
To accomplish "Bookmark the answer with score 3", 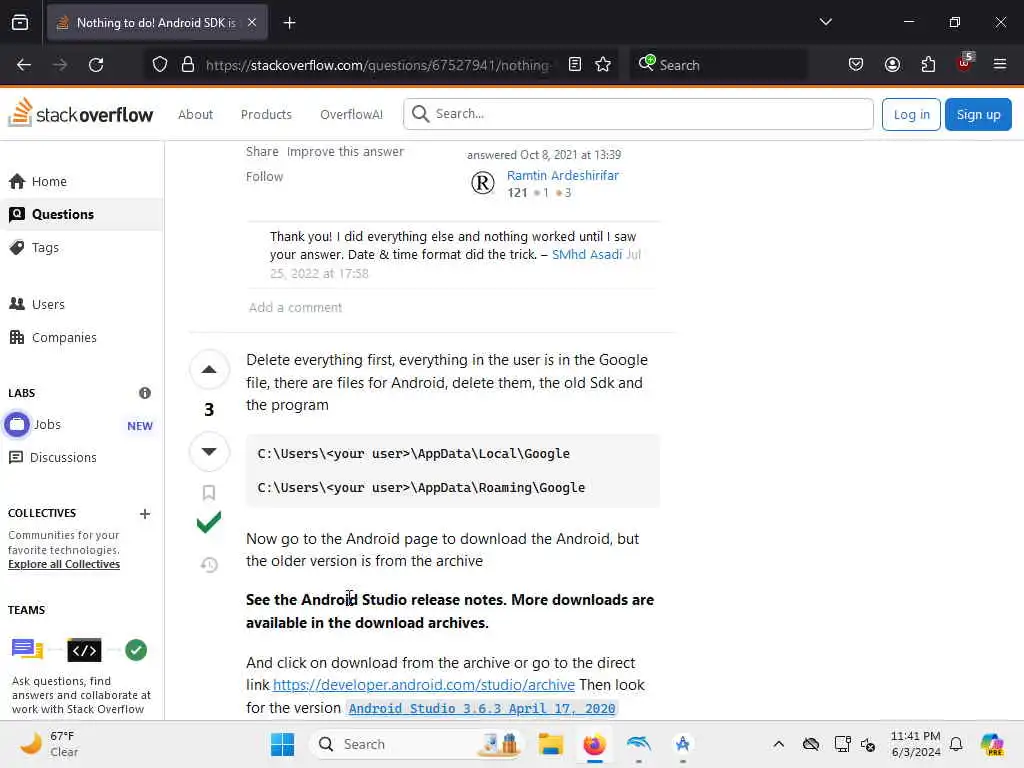I will pyautogui.click(x=209, y=492).
